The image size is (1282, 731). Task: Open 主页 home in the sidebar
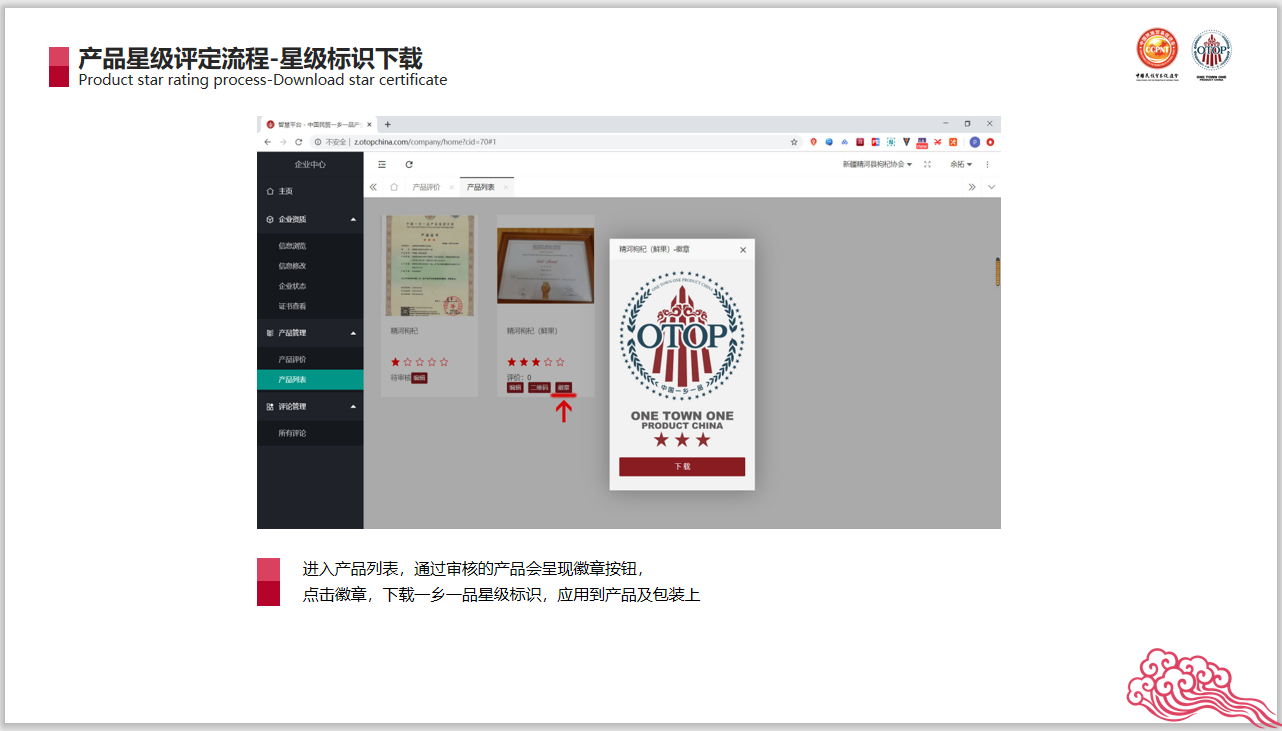[310, 191]
